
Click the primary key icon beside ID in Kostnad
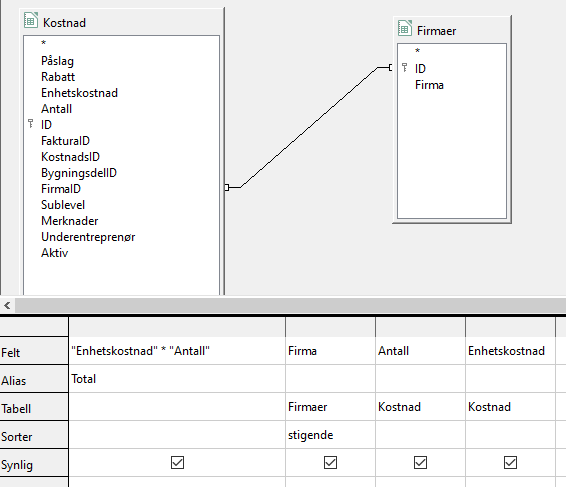31,124
